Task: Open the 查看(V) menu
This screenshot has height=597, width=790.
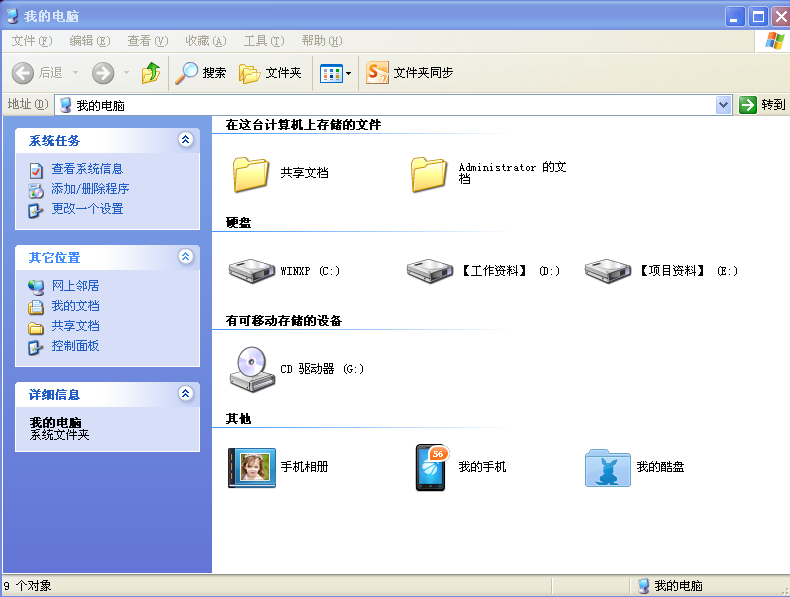Action: click(147, 41)
